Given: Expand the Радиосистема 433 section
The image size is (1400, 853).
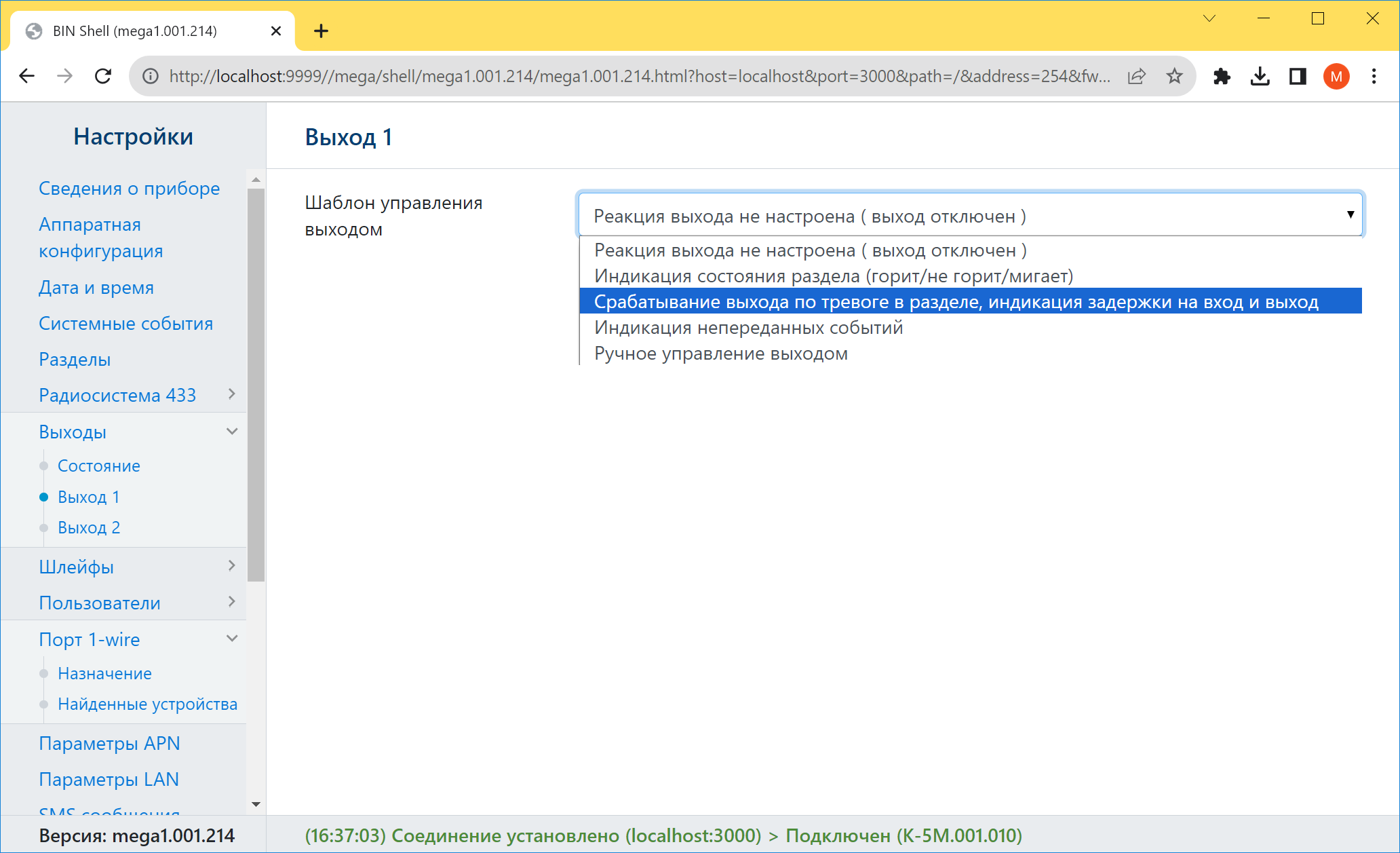Looking at the screenshot, I should (231, 394).
